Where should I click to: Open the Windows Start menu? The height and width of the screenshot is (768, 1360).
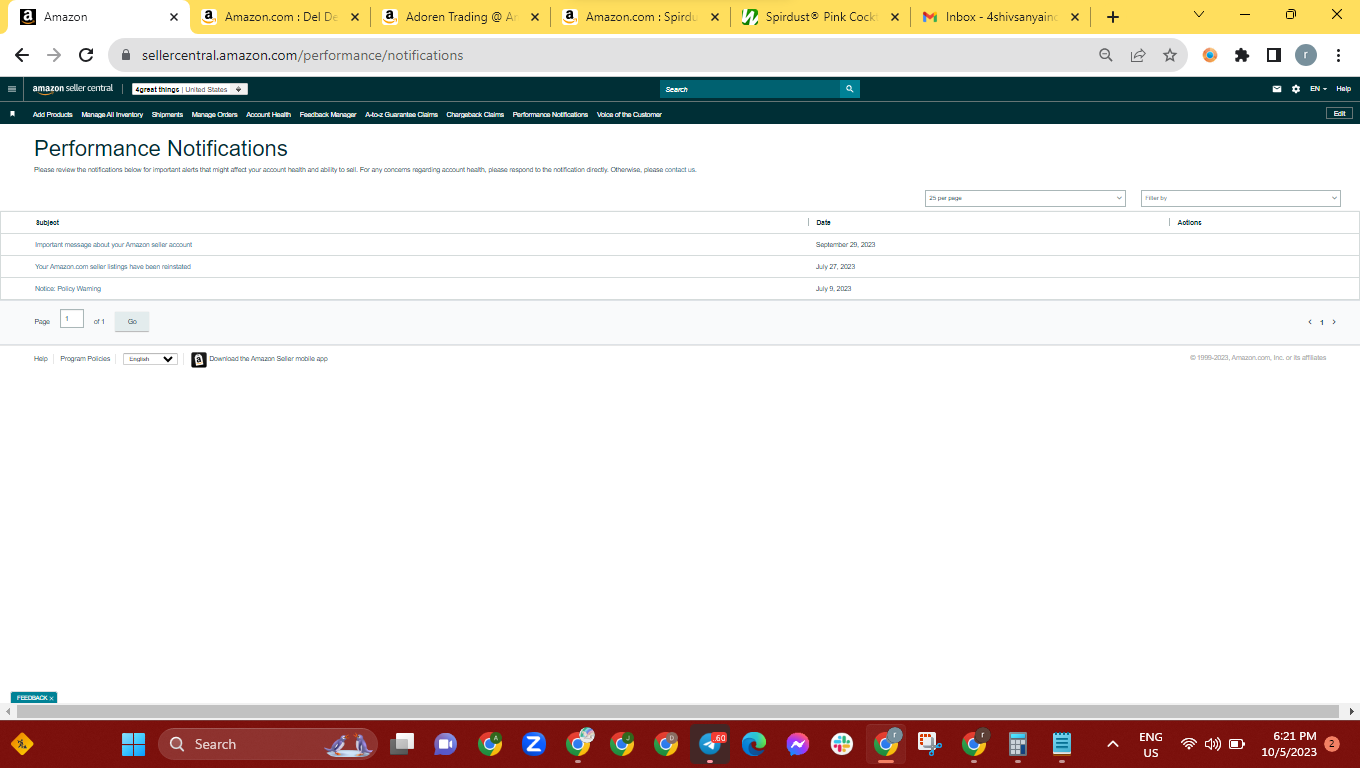(x=133, y=744)
